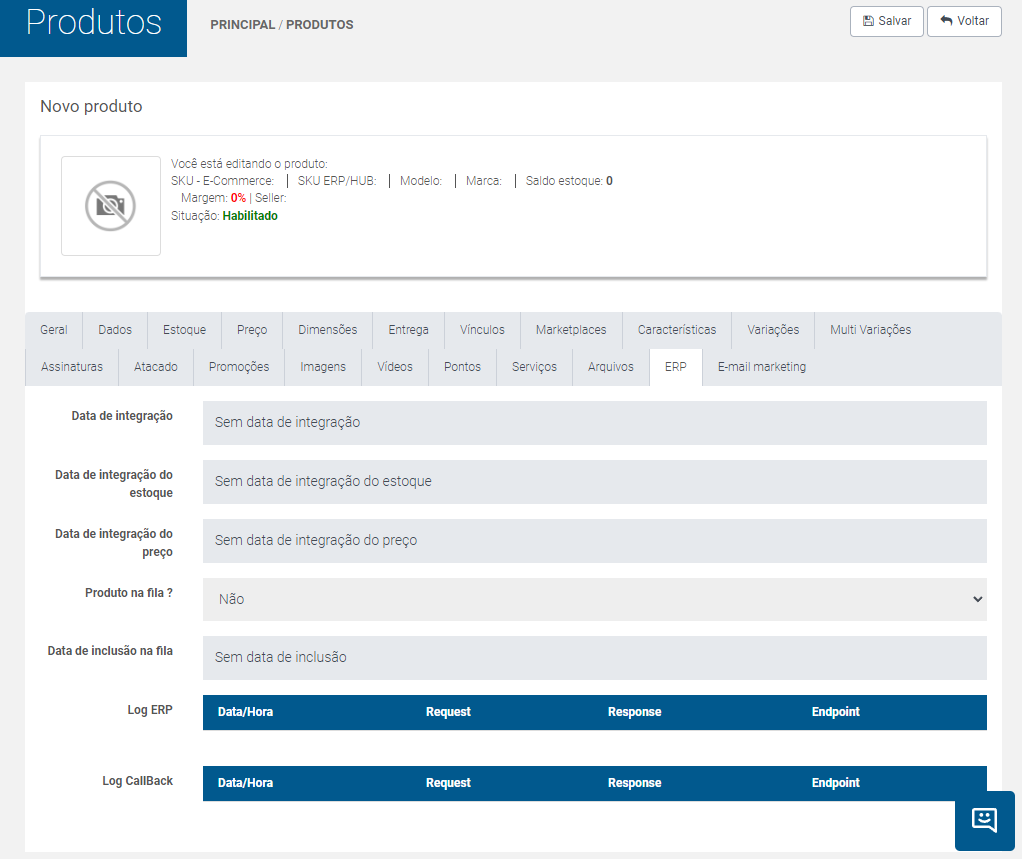This screenshot has width=1022, height=859.
Task: Open the Variações tab
Action: 773,330
